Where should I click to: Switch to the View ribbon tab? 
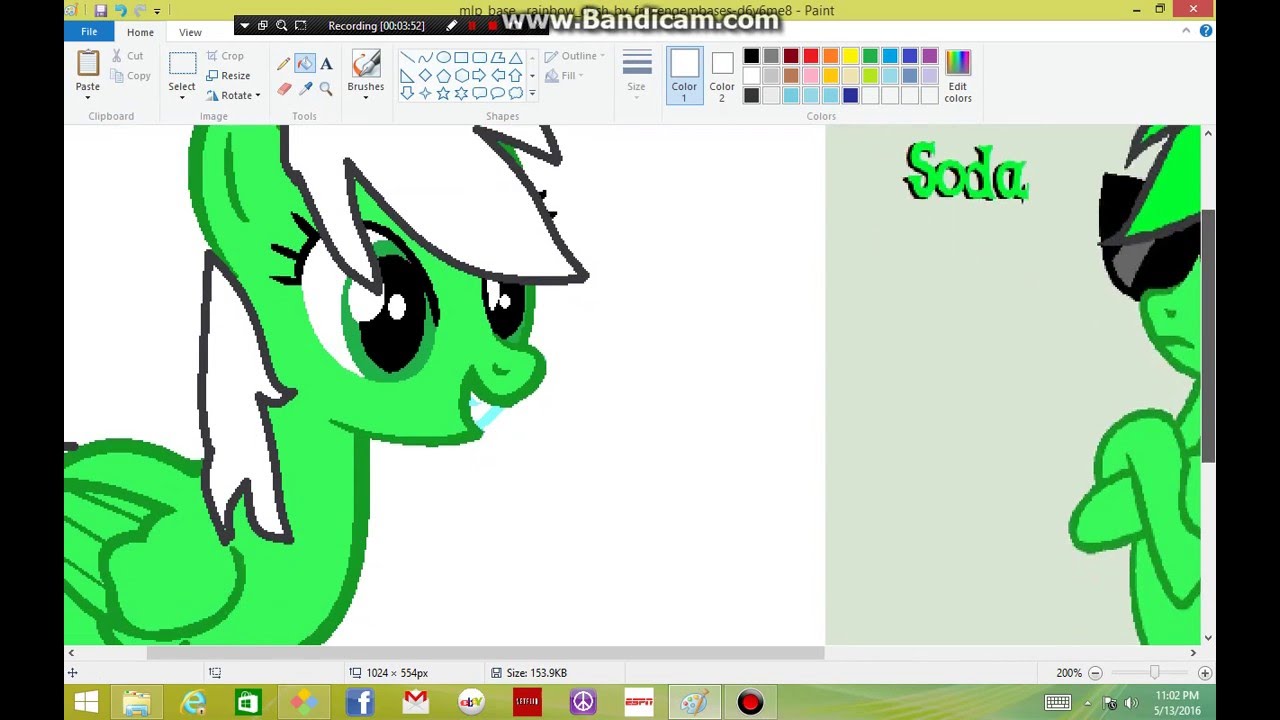pos(190,32)
